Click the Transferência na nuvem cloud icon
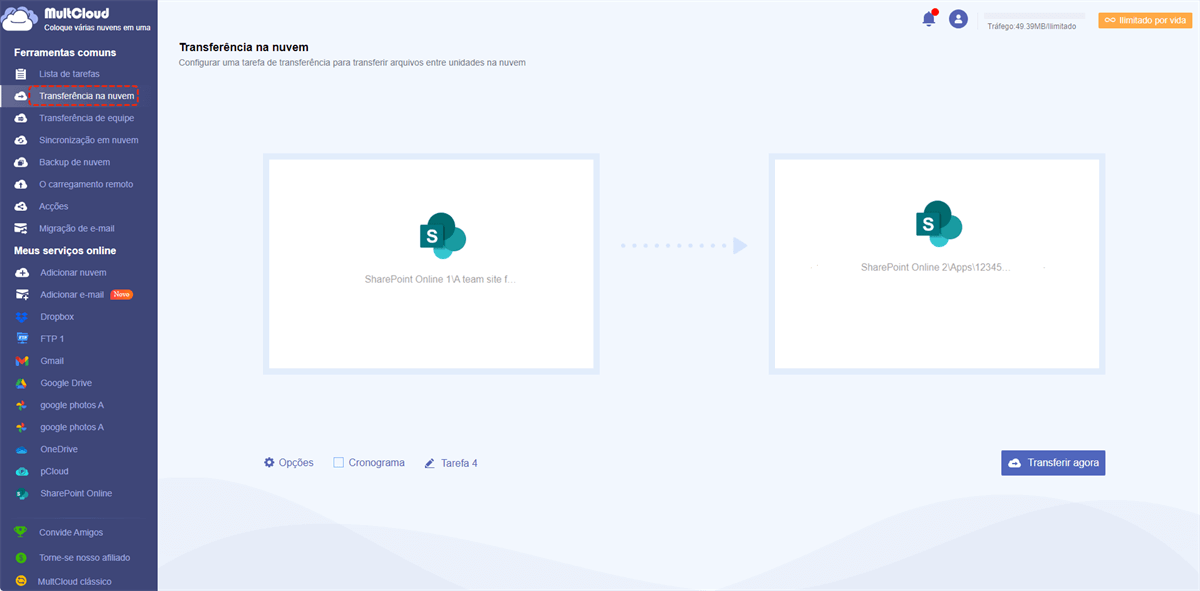 (21, 96)
